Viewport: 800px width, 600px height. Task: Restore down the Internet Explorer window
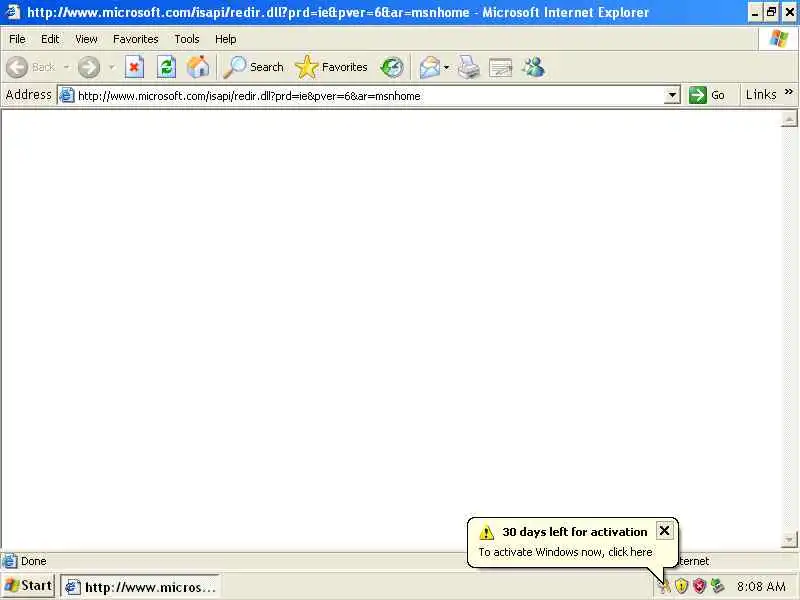click(x=771, y=12)
